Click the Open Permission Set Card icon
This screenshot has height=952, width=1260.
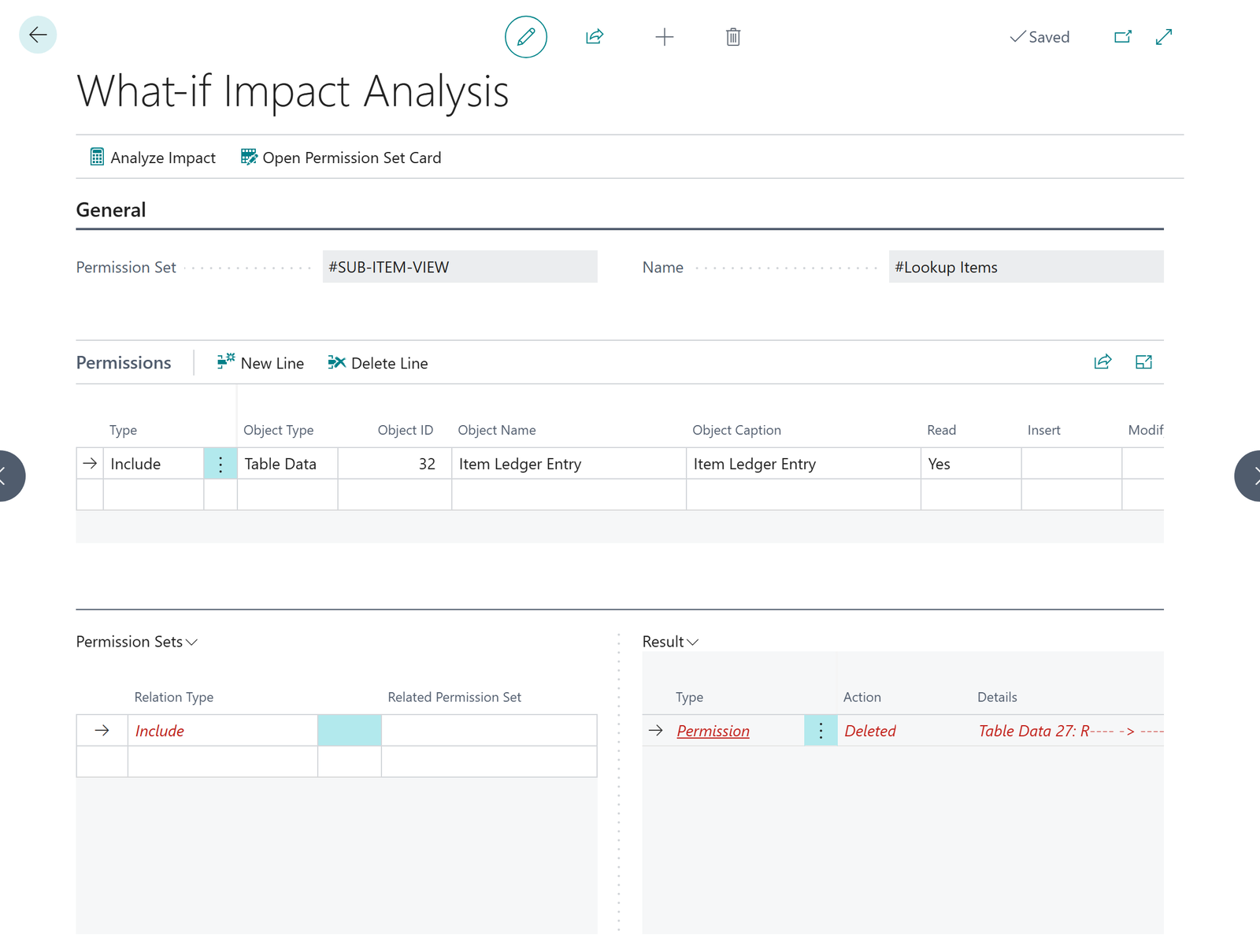point(249,157)
